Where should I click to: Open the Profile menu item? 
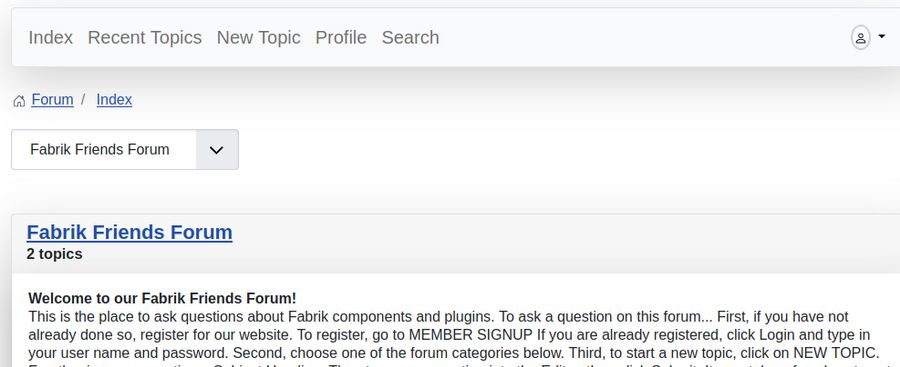point(341,37)
